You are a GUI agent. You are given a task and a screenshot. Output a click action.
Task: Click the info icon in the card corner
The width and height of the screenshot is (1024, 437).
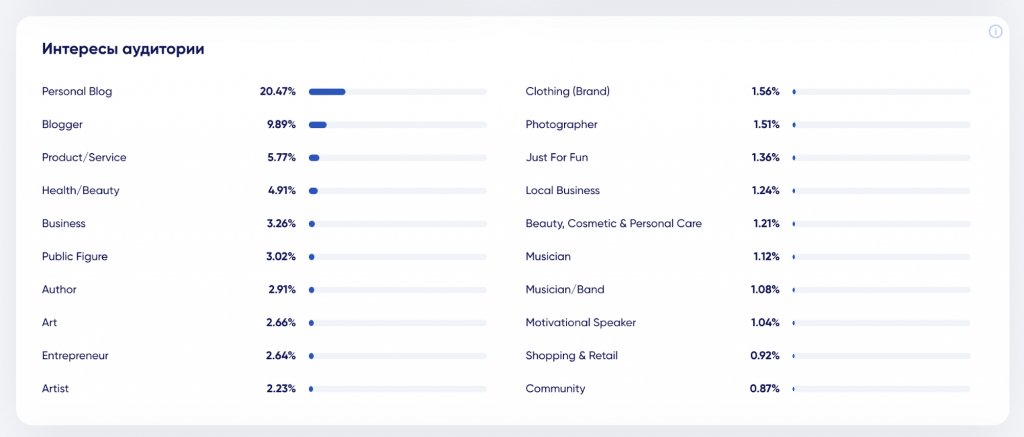(x=995, y=31)
